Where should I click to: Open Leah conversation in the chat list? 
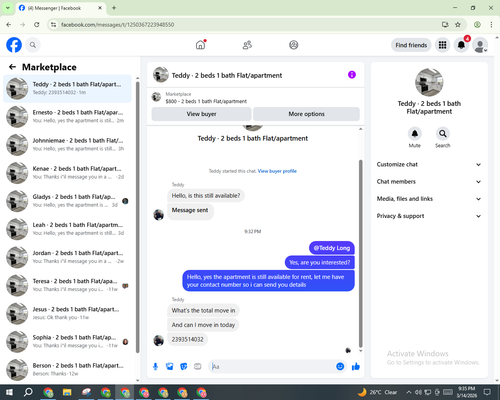point(67,229)
